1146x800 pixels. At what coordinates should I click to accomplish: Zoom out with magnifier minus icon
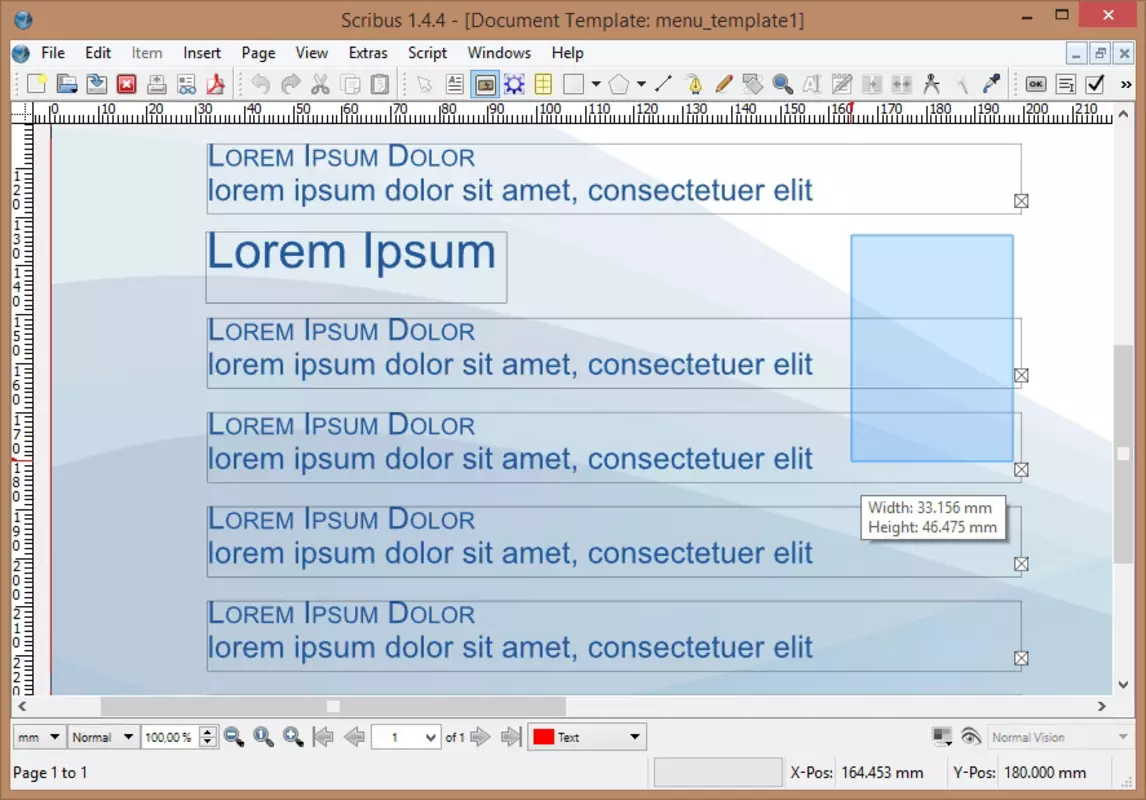234,737
